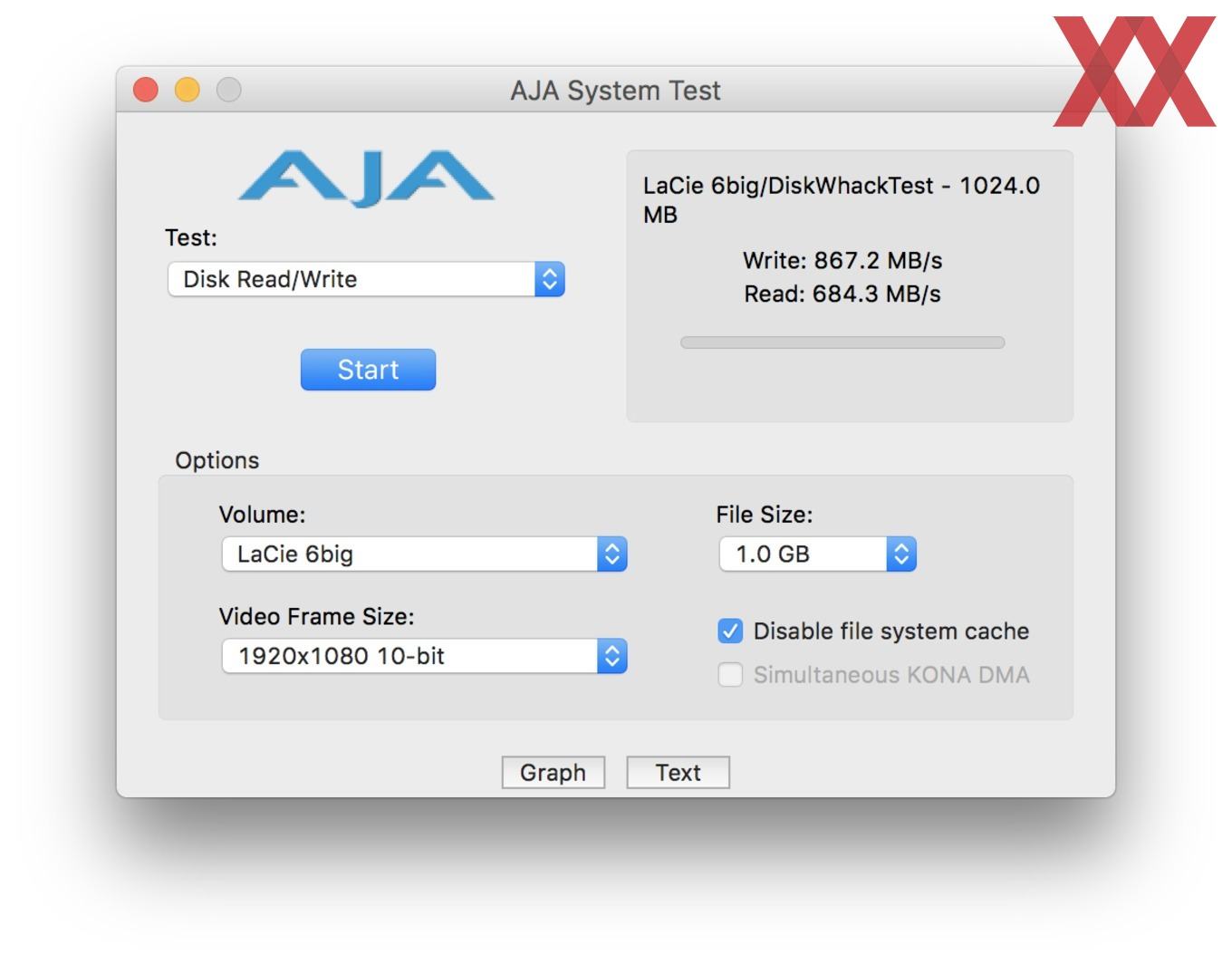Open the 1.0 GB file size dropdown

(817, 554)
